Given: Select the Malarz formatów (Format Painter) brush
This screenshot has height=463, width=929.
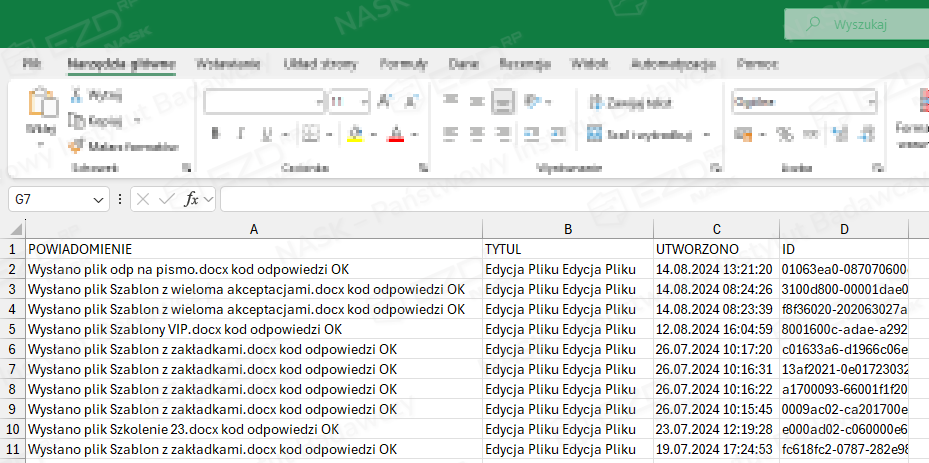Looking at the screenshot, I should (x=78, y=146).
